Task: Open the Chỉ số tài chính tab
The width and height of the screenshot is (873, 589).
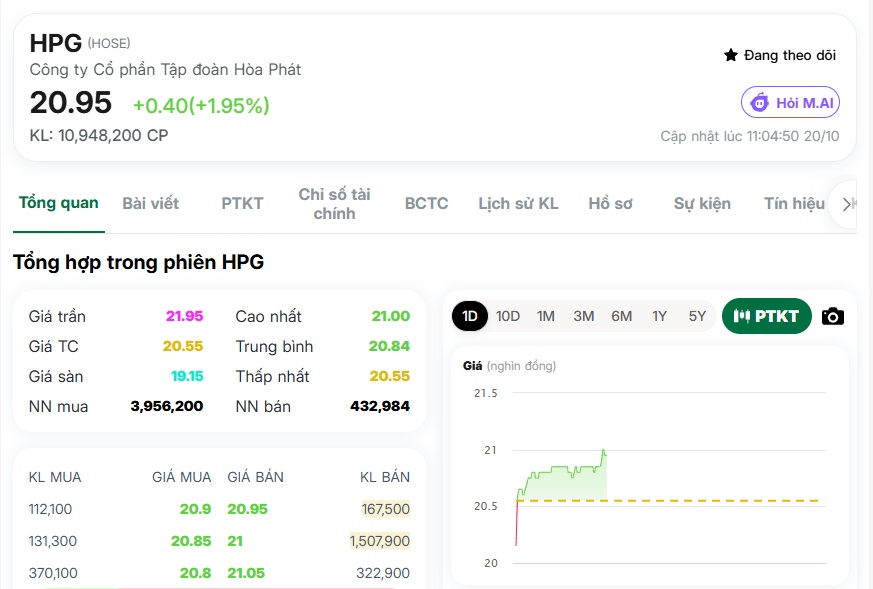Action: (x=334, y=204)
